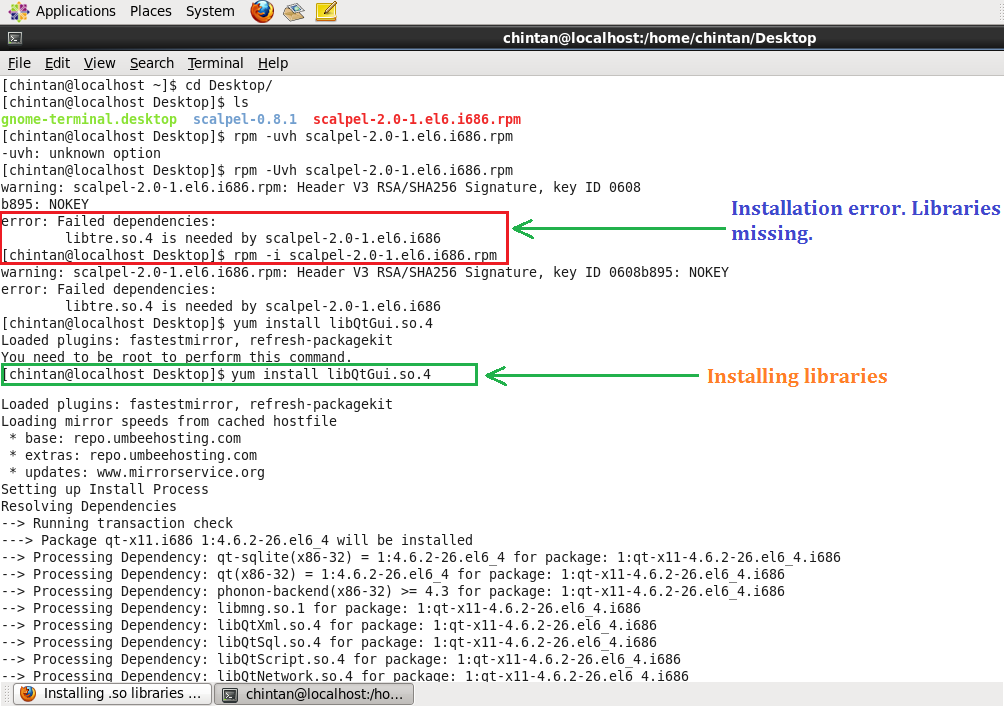Viewport: 1004px width, 706px height.
Task: Click the Firefox icon on the taskbar button
Action: coord(29,693)
